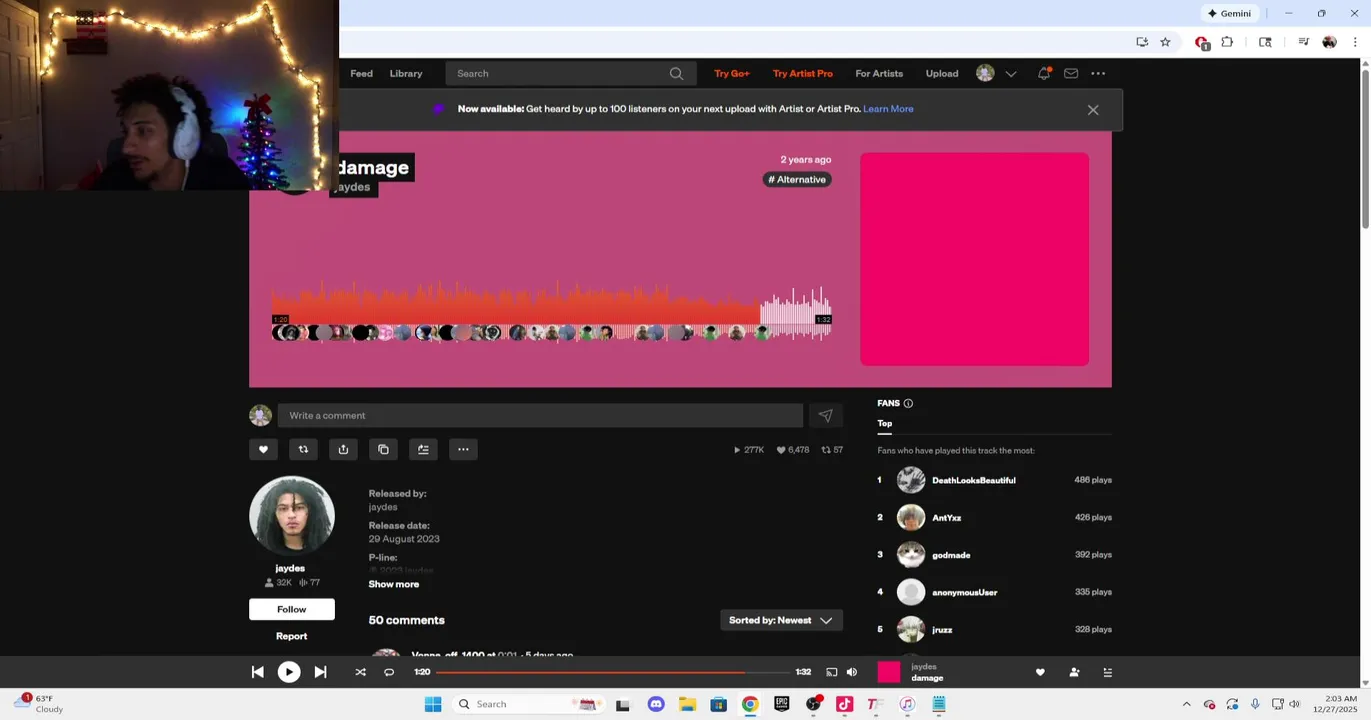Seek in the track waveform
The height and width of the screenshot is (720, 1371).
click(x=551, y=312)
